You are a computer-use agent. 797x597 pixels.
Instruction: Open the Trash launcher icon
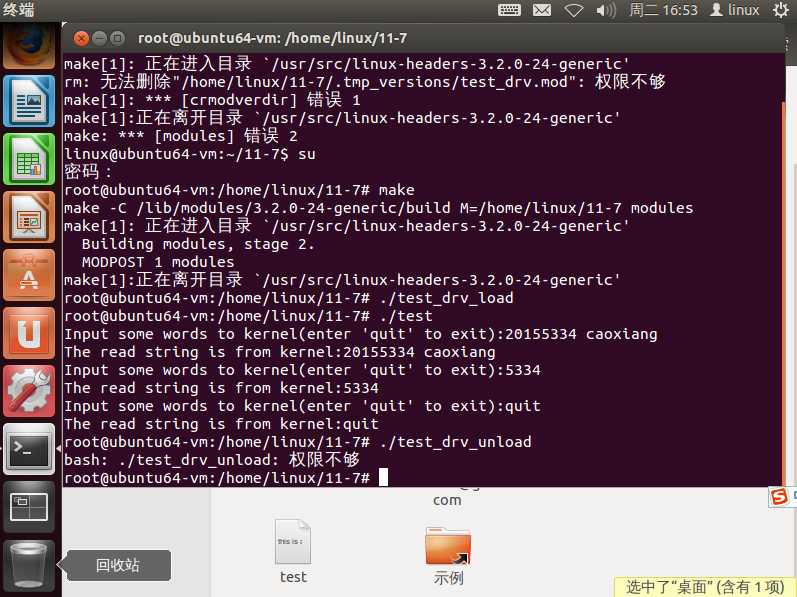coord(28,565)
